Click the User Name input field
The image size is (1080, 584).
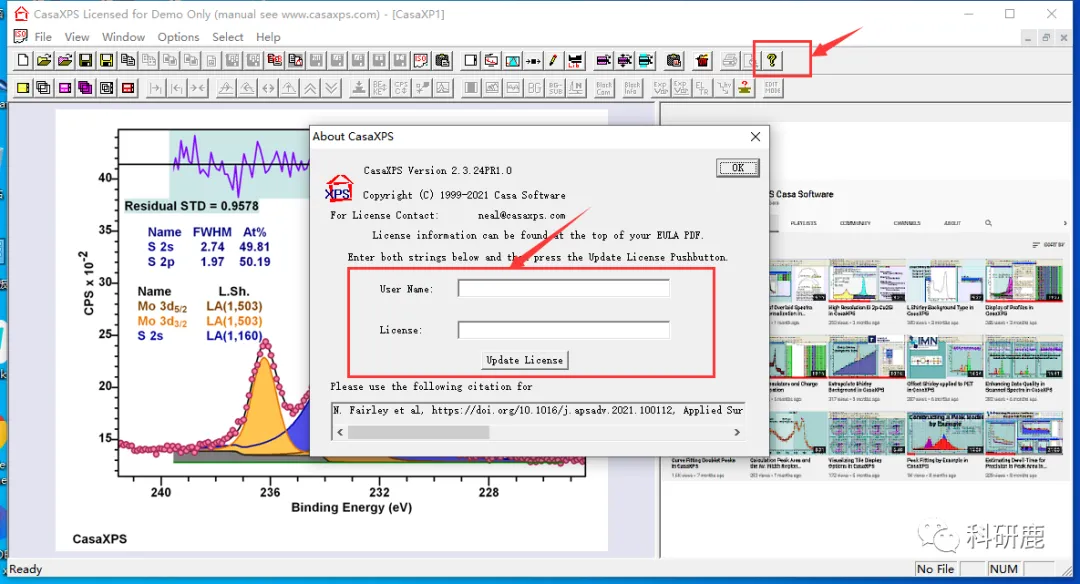(563, 289)
